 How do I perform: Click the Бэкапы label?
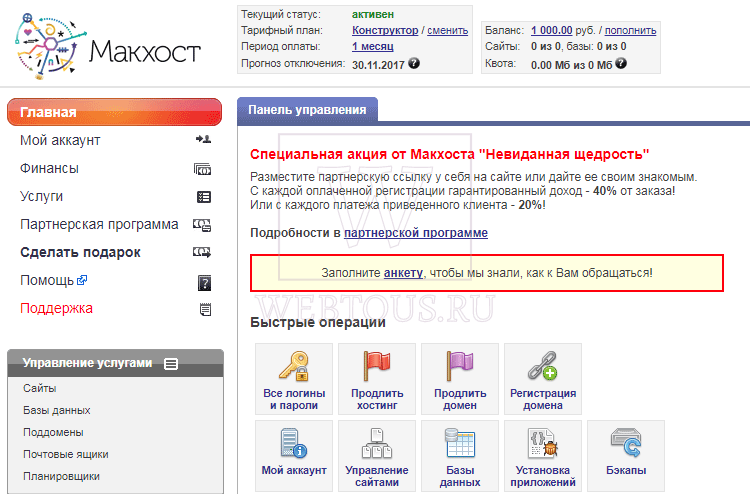click(x=626, y=470)
